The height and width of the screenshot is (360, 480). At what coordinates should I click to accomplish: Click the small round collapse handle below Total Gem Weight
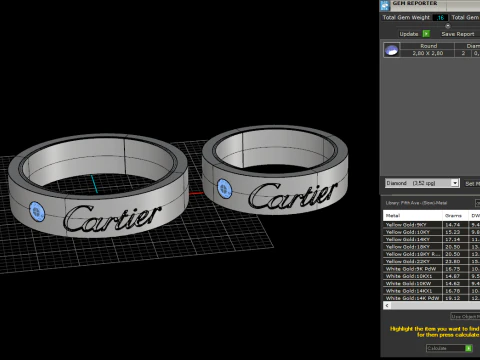tap(448, 26)
